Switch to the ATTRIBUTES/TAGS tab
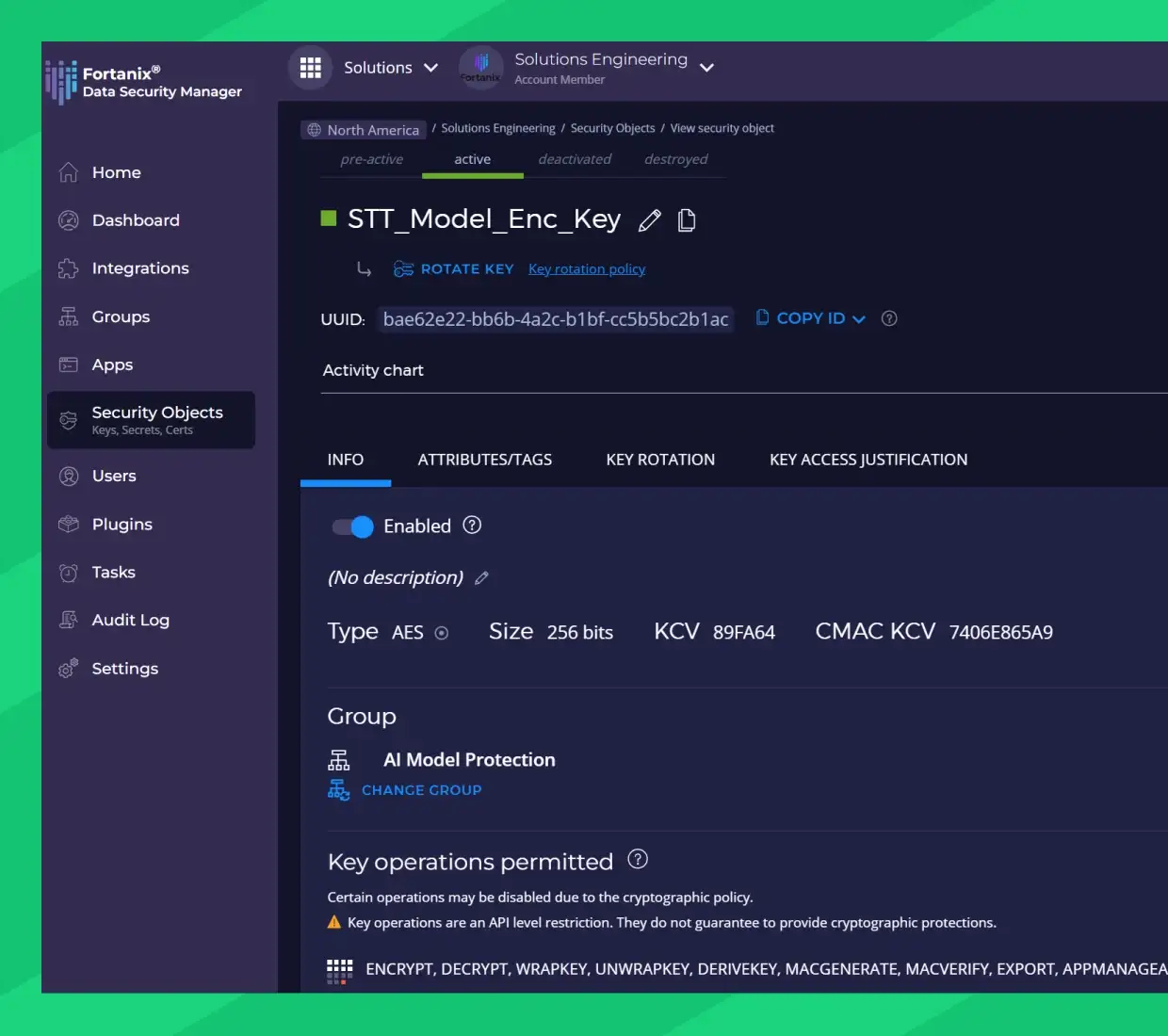 (x=484, y=460)
